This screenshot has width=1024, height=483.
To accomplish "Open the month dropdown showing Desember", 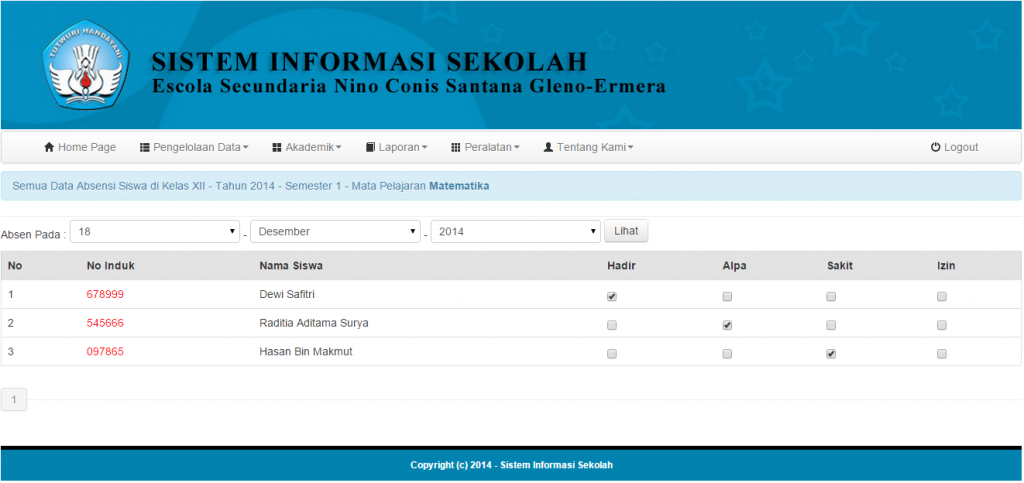I will coord(335,232).
